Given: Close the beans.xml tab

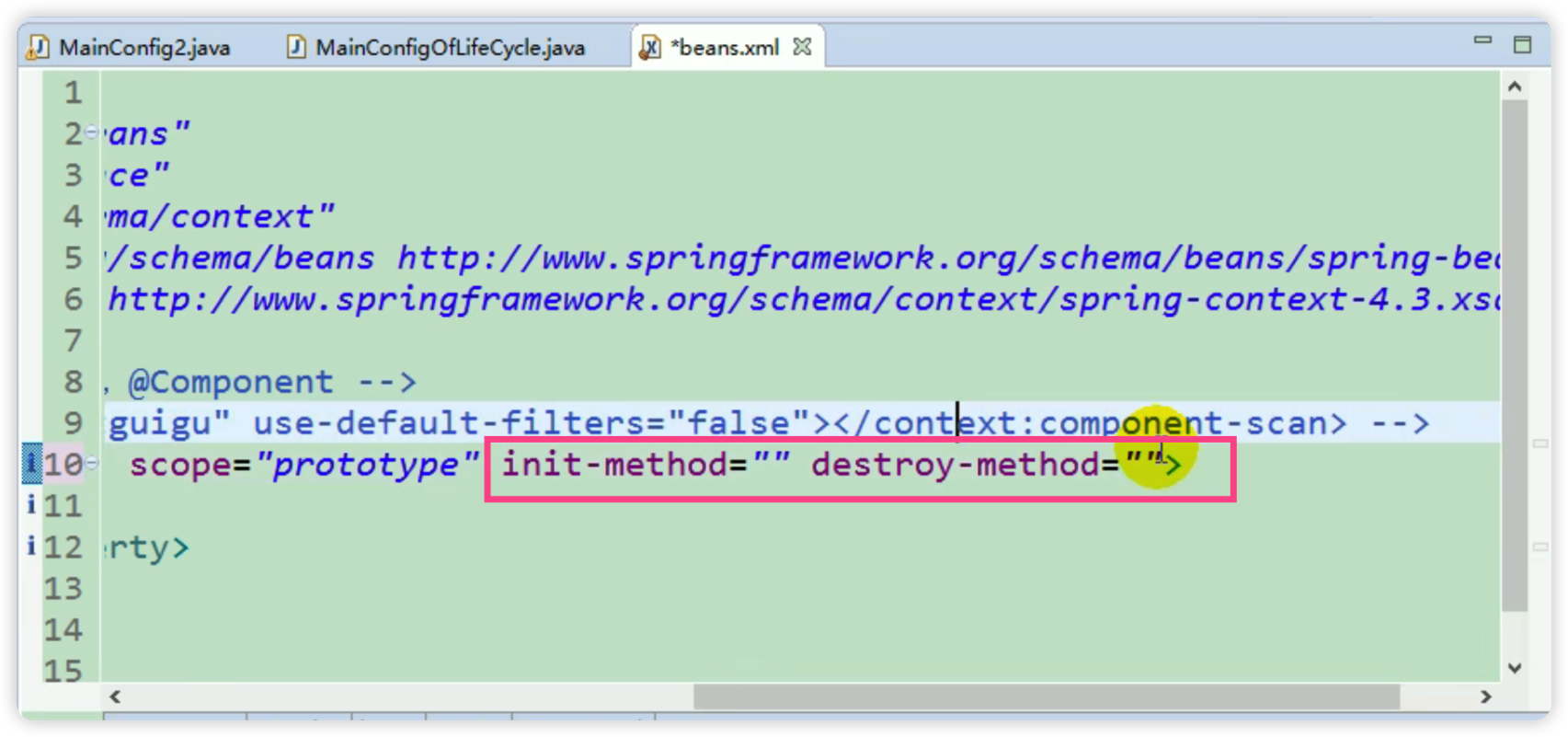Looking at the screenshot, I should pos(803,46).
